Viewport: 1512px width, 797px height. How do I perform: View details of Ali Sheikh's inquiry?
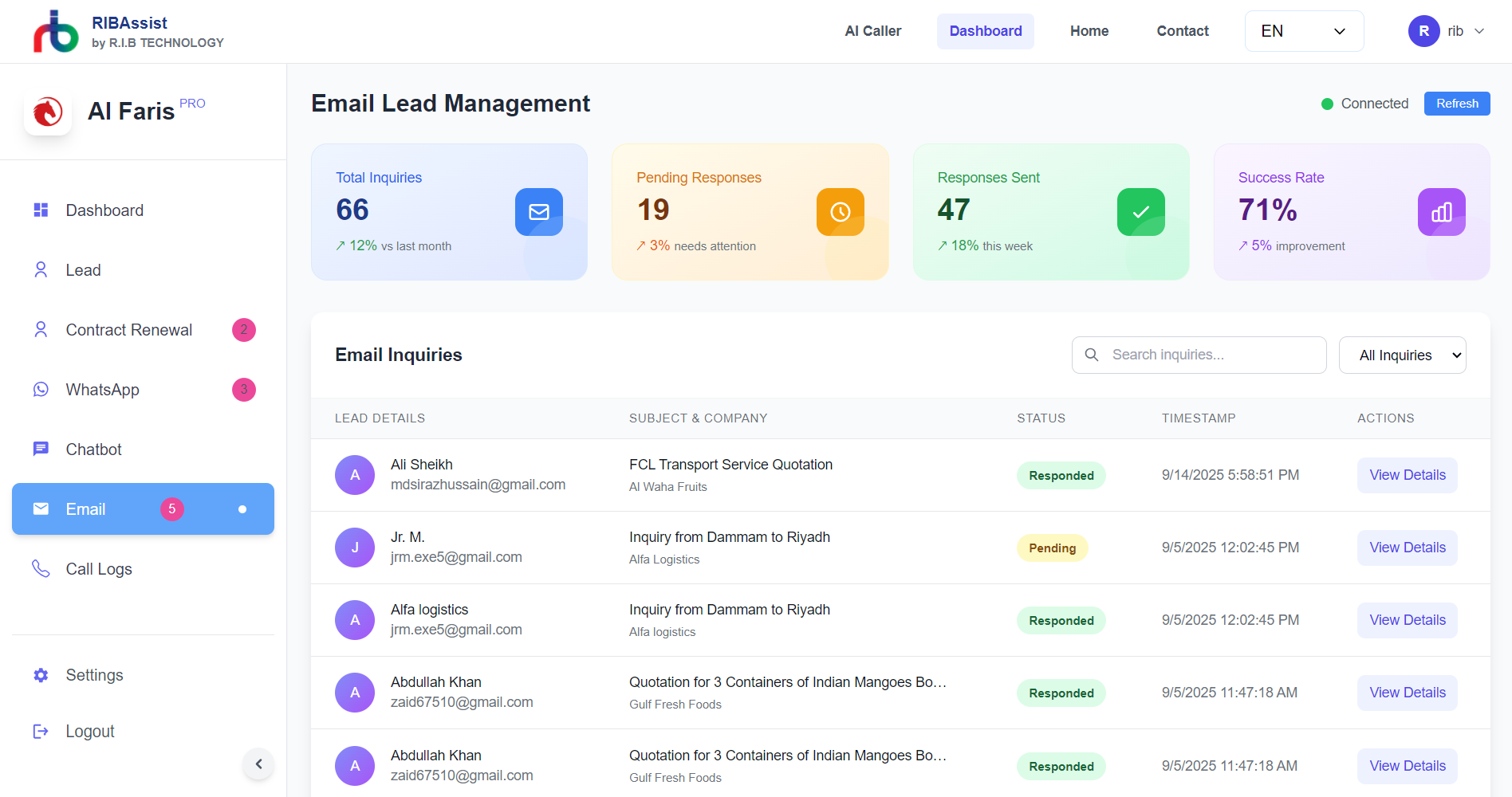pos(1407,475)
